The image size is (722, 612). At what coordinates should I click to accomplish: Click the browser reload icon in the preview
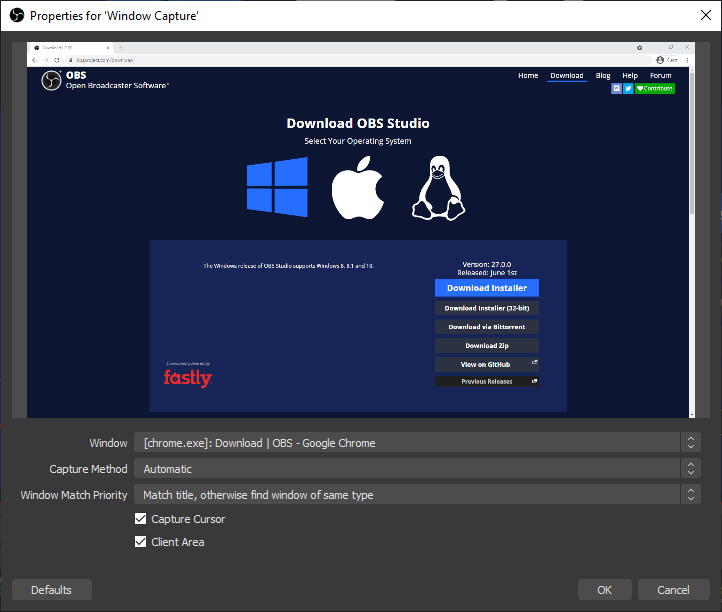57,60
